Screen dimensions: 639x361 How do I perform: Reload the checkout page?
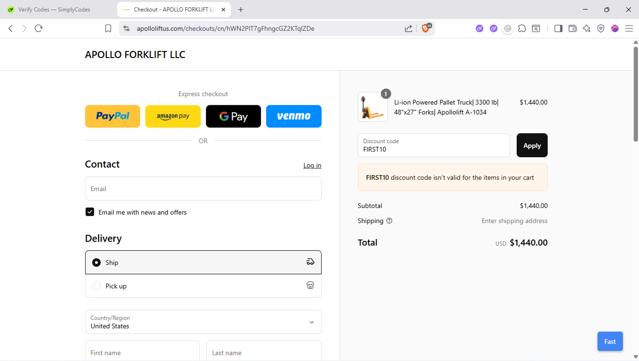(38, 29)
